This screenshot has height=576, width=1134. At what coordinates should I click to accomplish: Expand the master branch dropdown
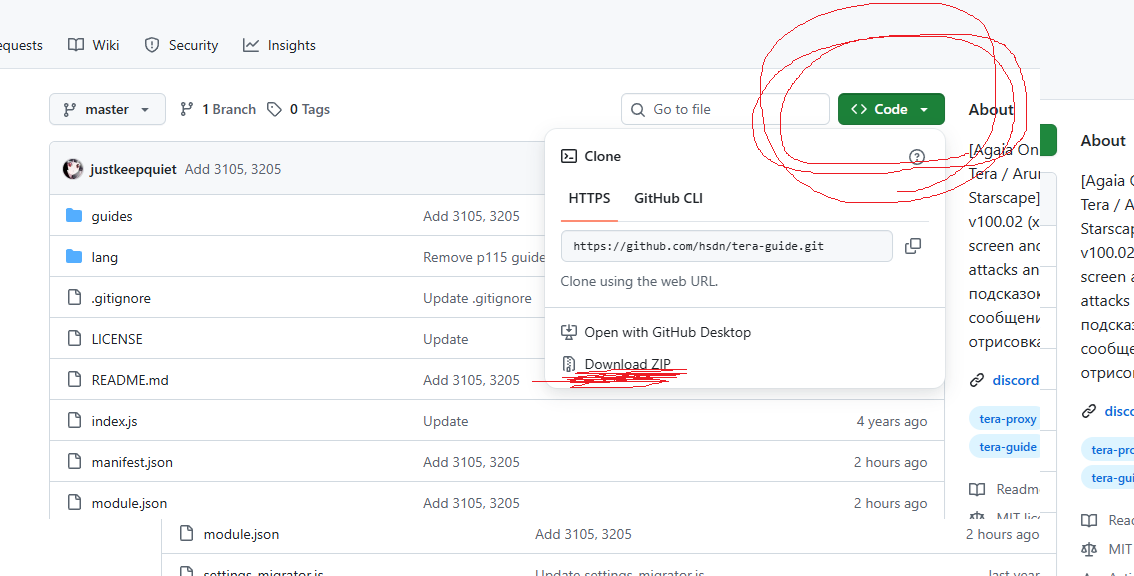[x=106, y=109]
